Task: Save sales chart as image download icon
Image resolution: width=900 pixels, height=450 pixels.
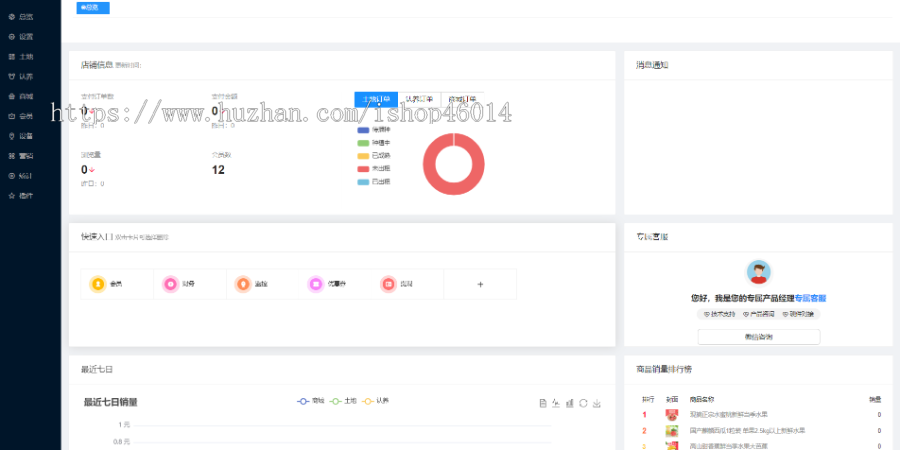Action: click(x=597, y=404)
